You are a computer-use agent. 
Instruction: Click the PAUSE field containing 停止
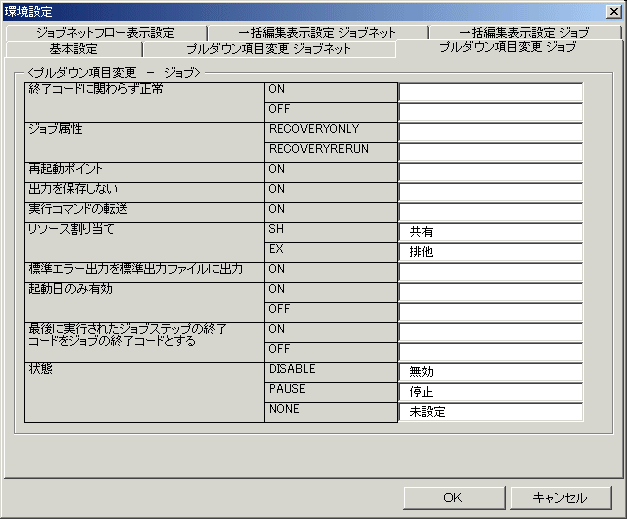click(x=490, y=392)
